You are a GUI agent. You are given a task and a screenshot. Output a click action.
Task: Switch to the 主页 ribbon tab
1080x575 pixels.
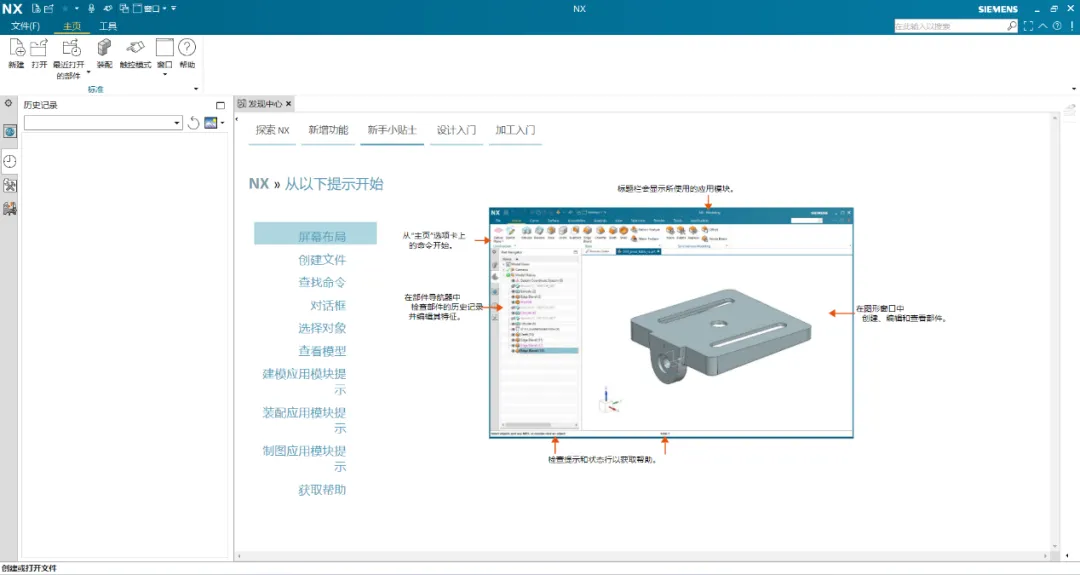click(x=72, y=26)
